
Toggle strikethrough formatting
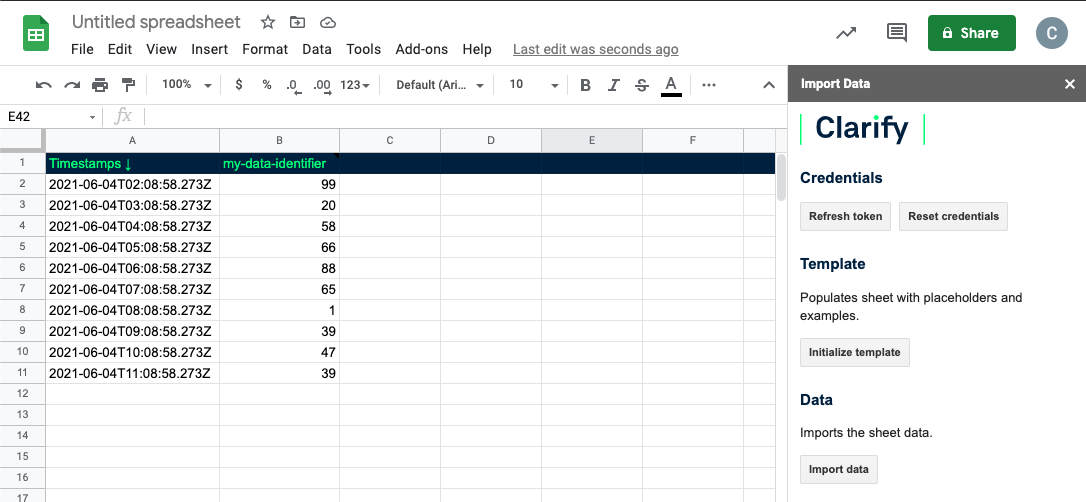(x=642, y=85)
